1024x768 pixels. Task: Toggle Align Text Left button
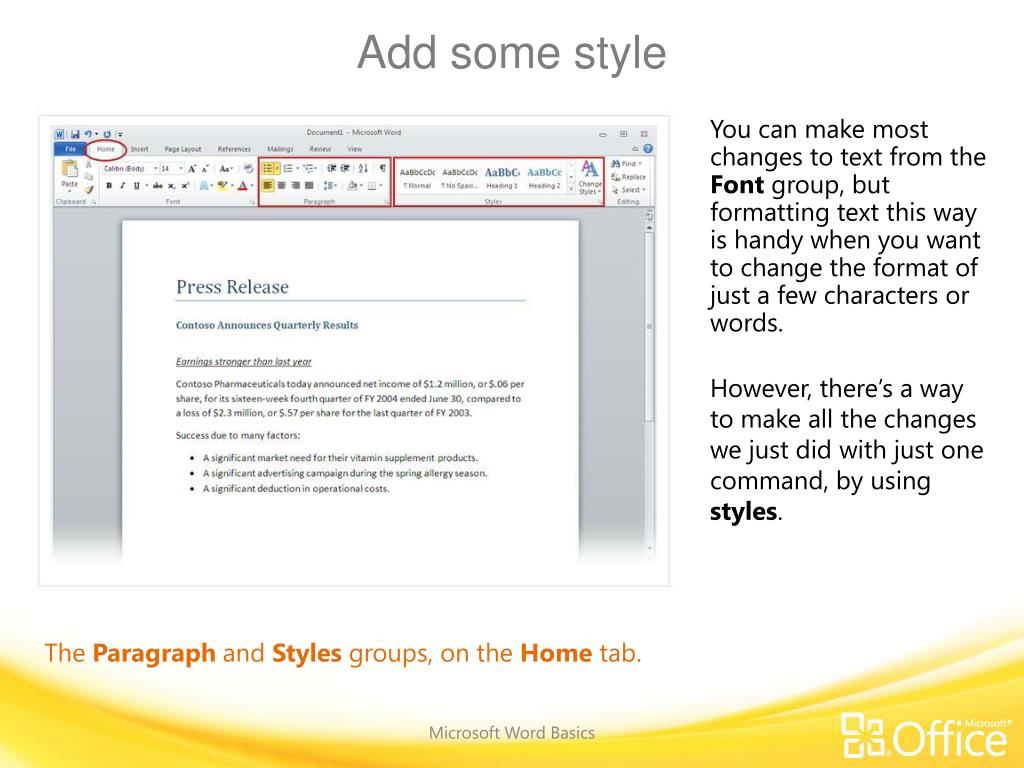point(268,186)
